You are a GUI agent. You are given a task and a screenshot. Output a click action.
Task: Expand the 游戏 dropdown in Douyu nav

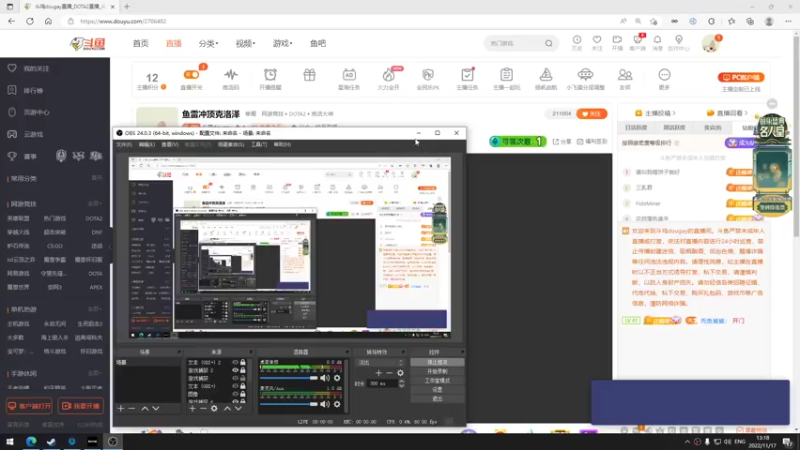coord(282,43)
